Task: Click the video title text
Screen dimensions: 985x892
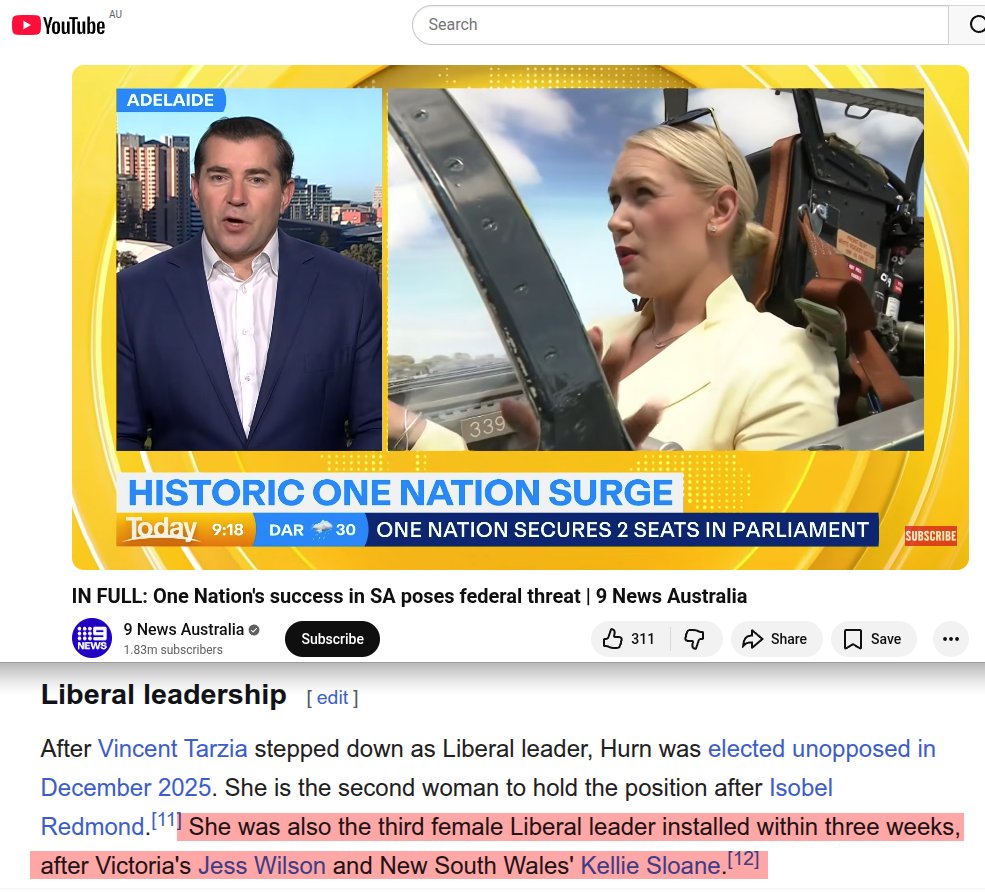Action: pos(409,596)
